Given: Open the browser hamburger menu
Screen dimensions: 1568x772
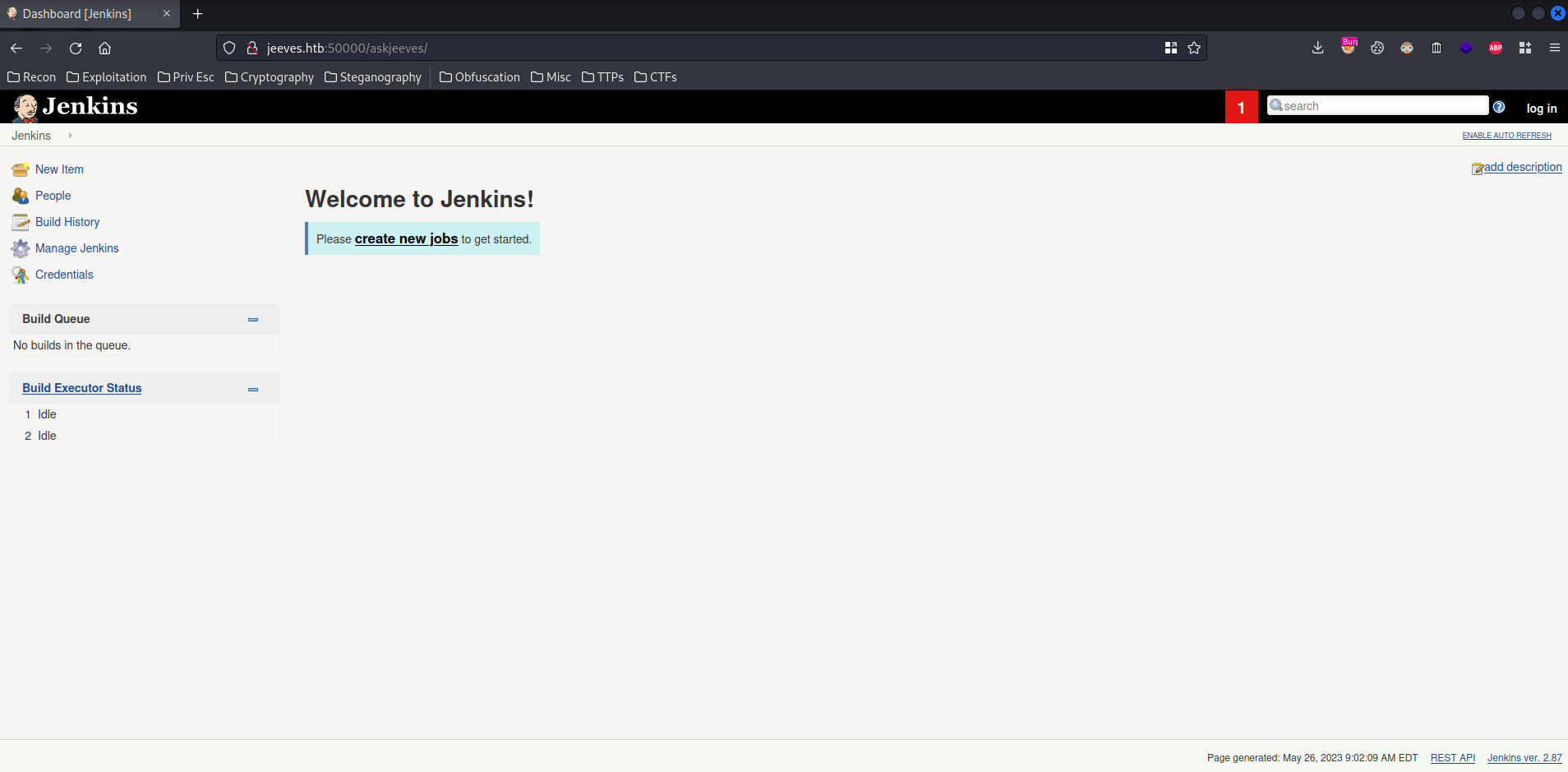Looking at the screenshot, I should [x=1555, y=48].
